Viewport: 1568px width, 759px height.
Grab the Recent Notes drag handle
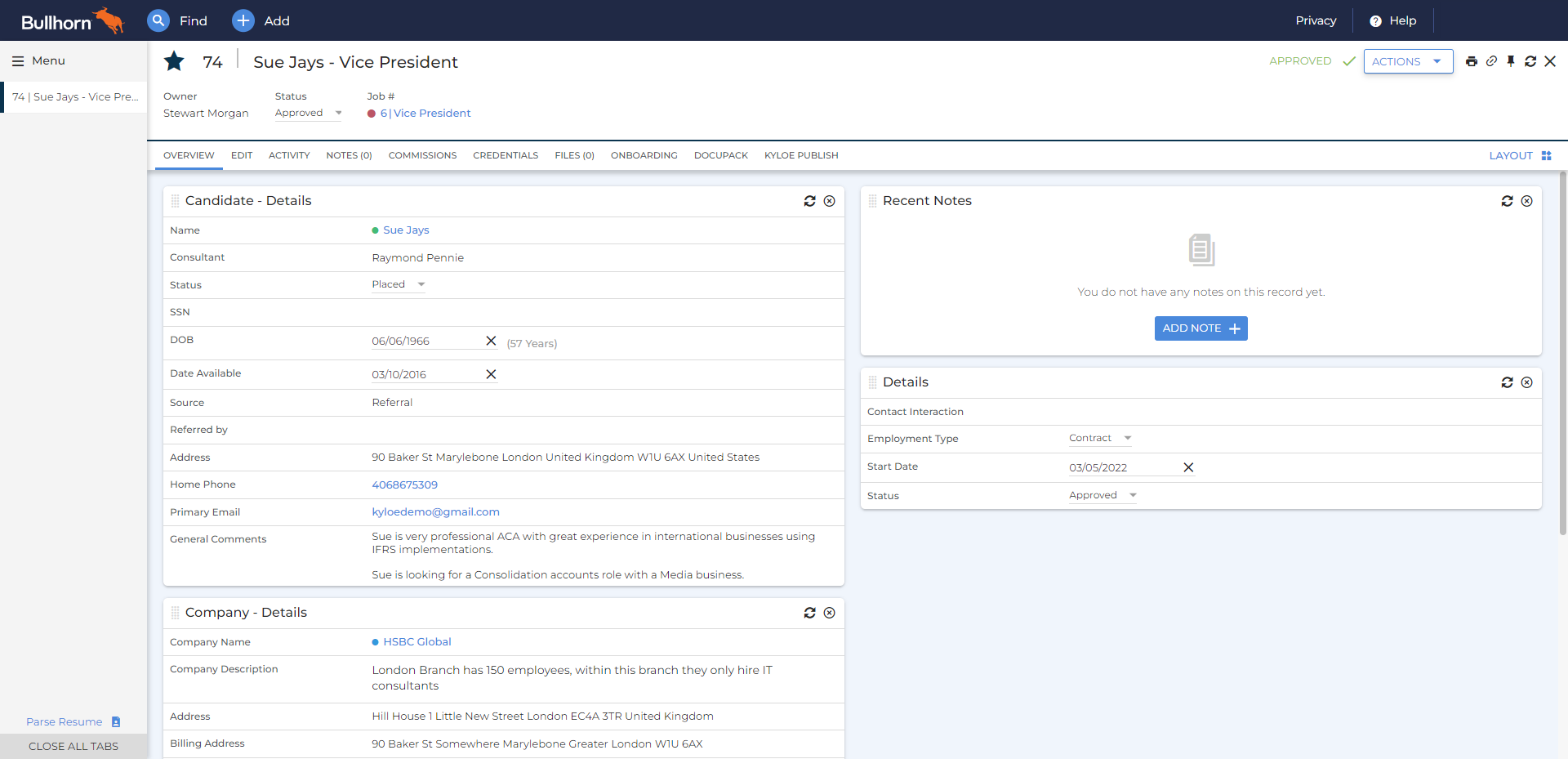click(872, 201)
